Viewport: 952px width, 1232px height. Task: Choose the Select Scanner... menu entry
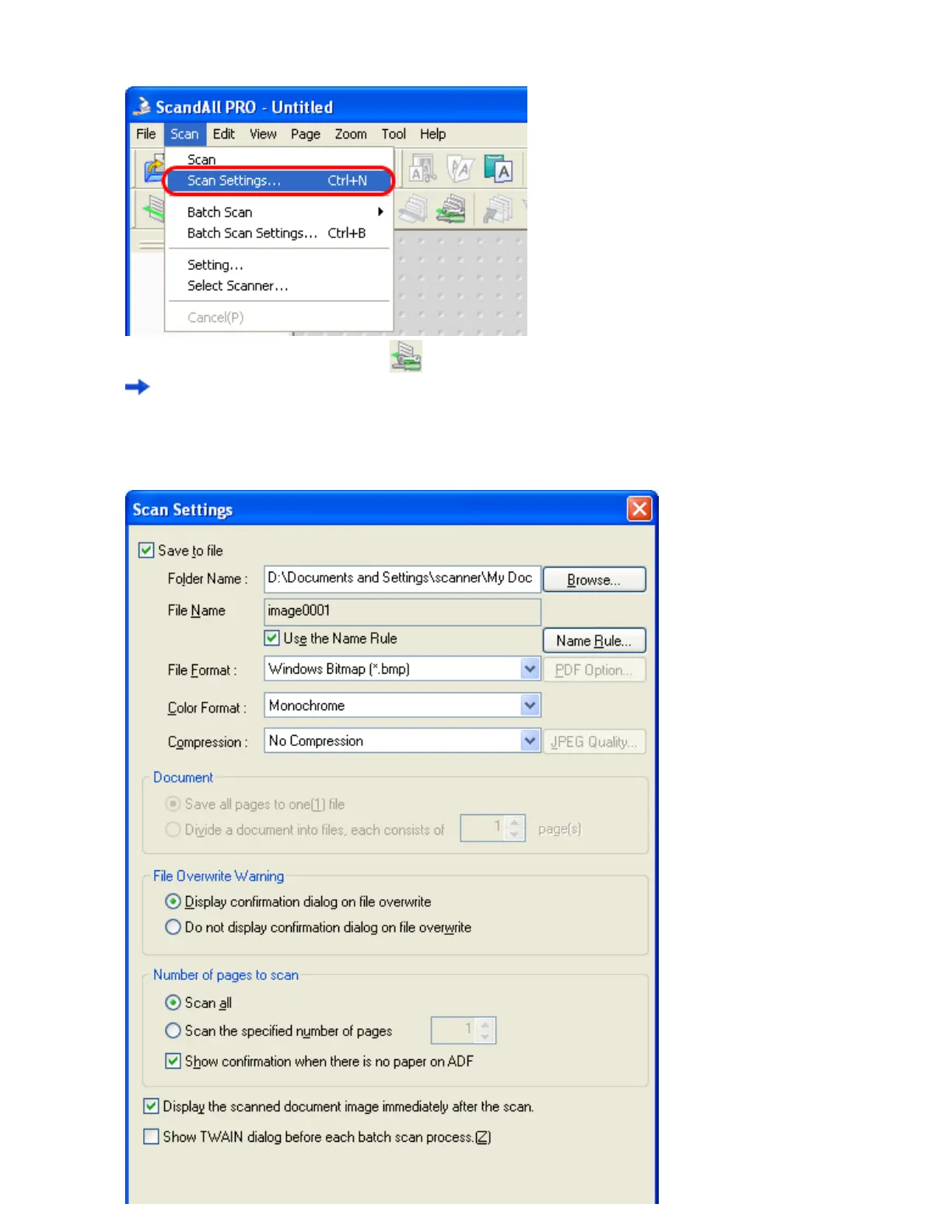coord(278,285)
